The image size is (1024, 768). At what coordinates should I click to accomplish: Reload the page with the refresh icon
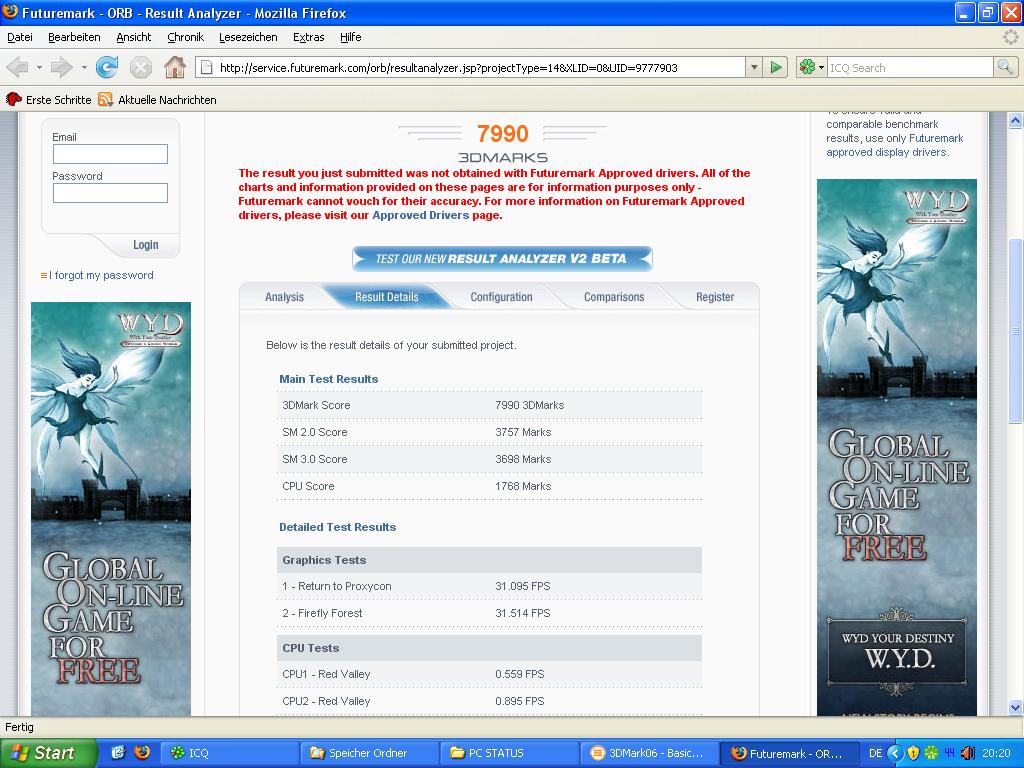coord(107,67)
